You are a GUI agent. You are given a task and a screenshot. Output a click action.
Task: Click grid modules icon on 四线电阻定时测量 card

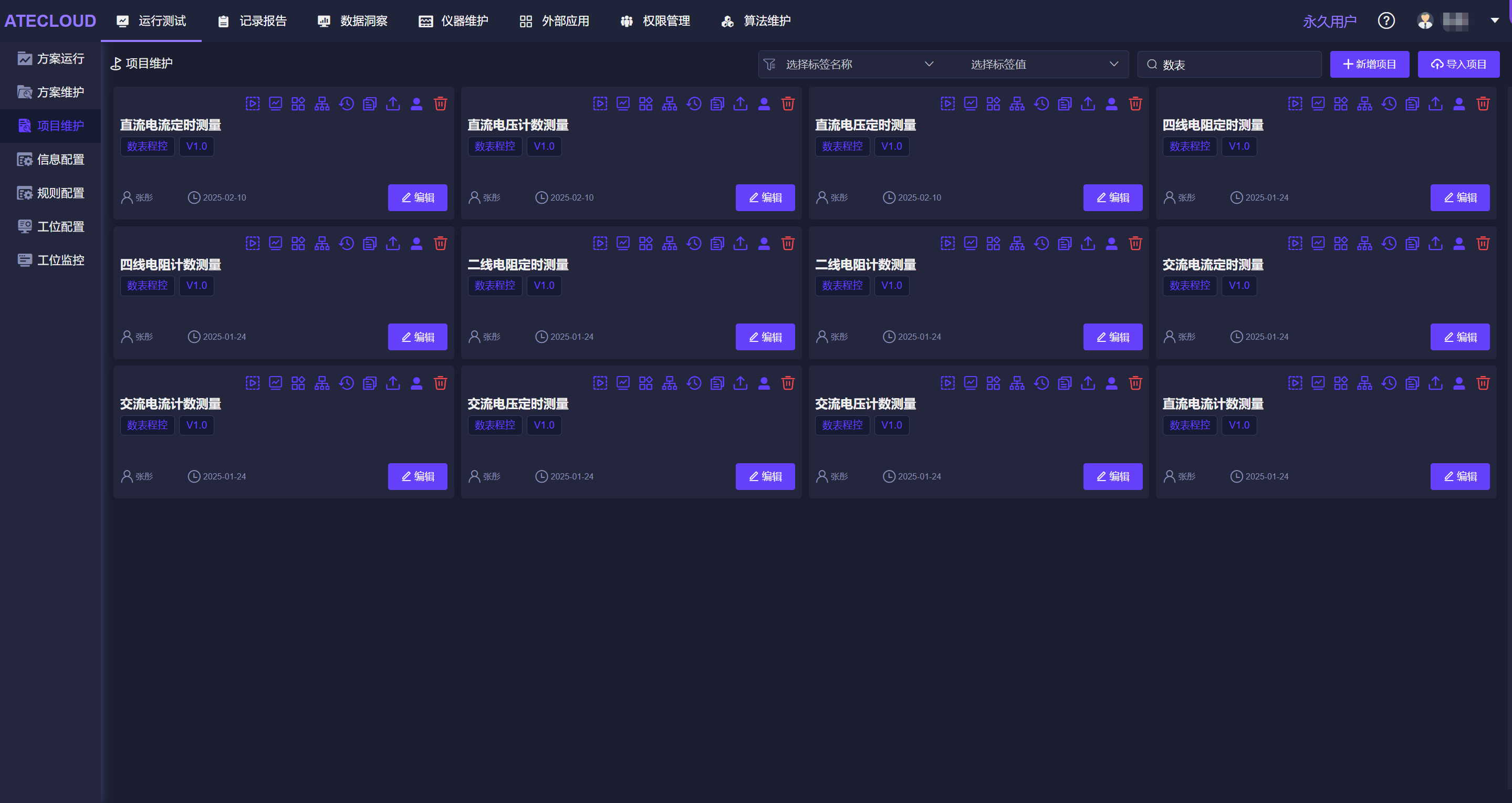point(1341,104)
